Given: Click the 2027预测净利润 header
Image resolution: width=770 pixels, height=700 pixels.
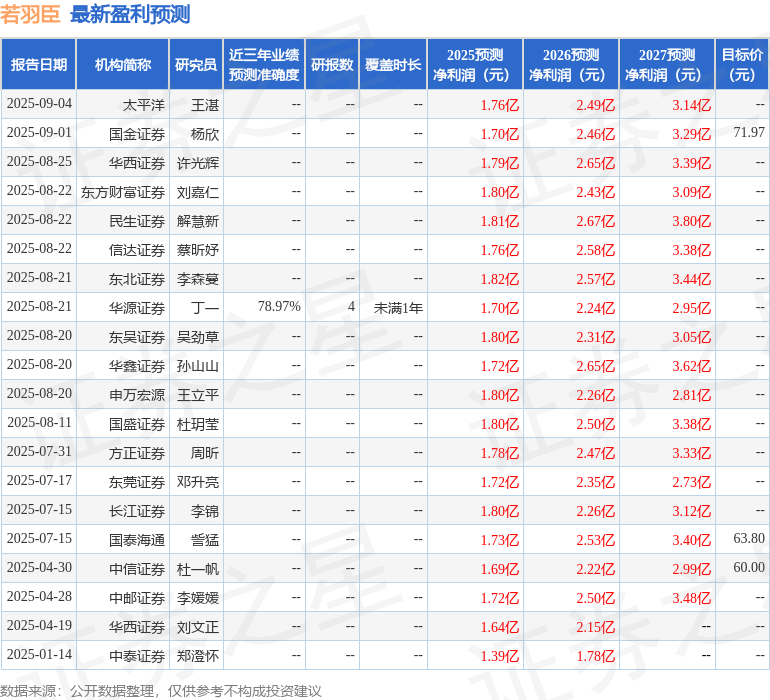Looking at the screenshot, I should [x=667, y=64].
